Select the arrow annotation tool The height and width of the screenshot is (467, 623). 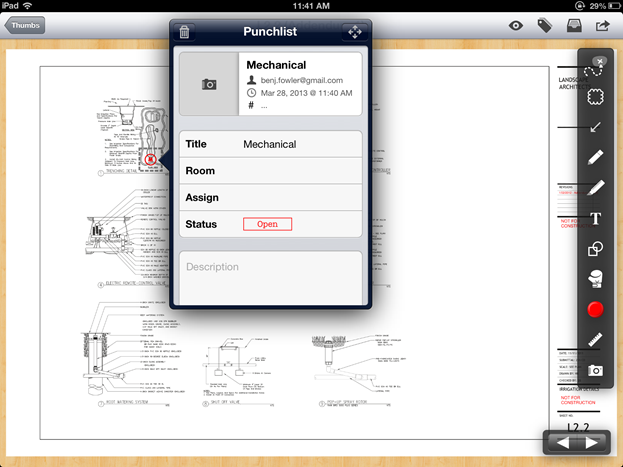pos(595,127)
